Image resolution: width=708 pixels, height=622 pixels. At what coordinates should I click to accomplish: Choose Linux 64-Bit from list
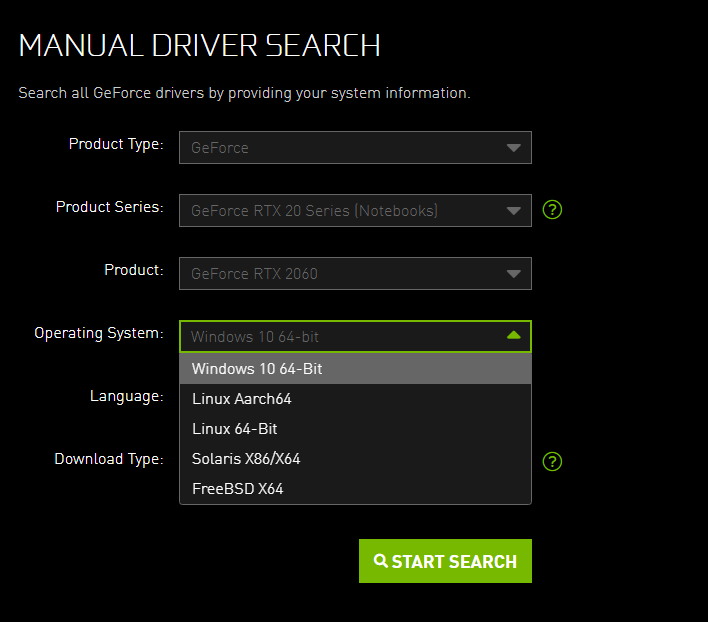[355, 429]
